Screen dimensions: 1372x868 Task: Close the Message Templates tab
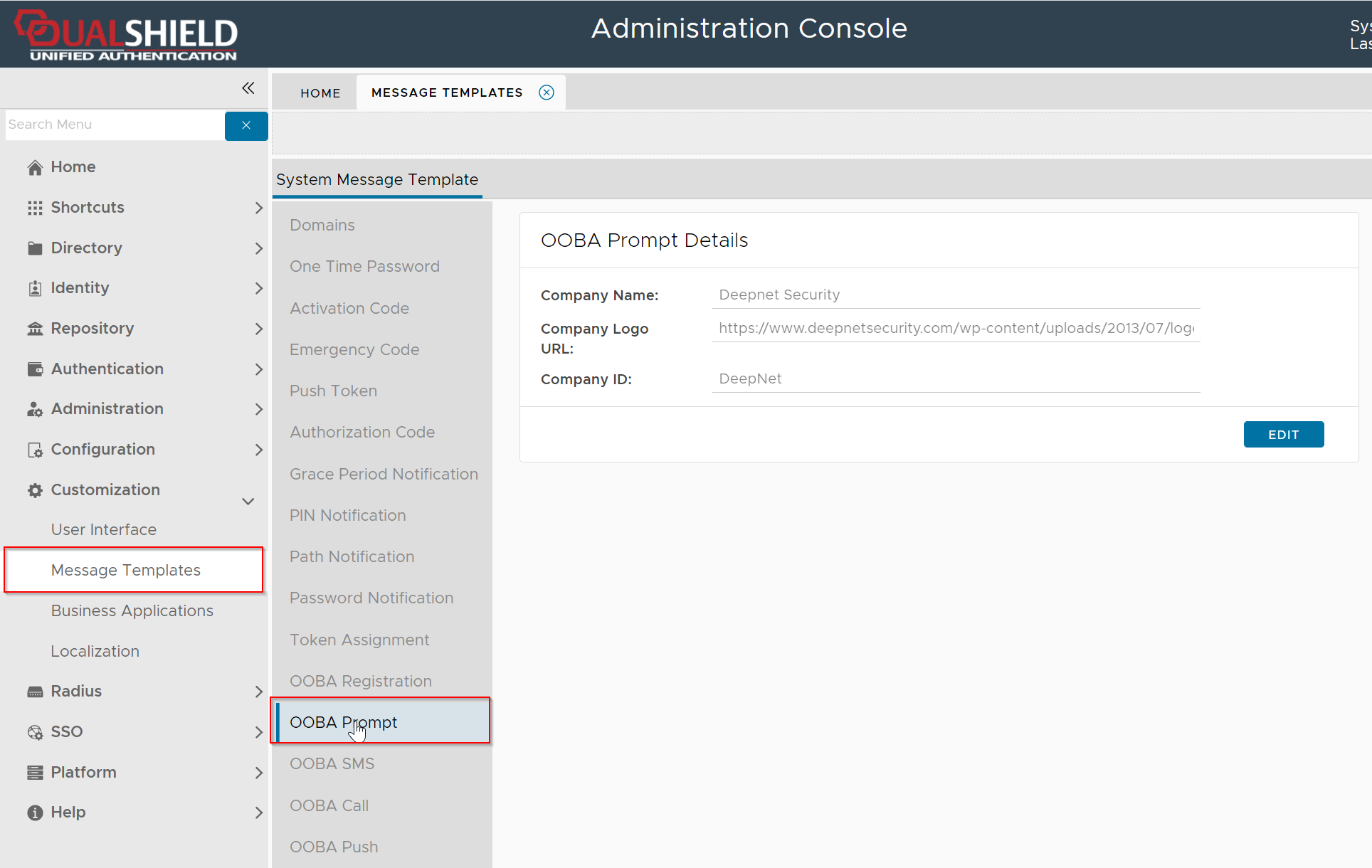point(547,92)
